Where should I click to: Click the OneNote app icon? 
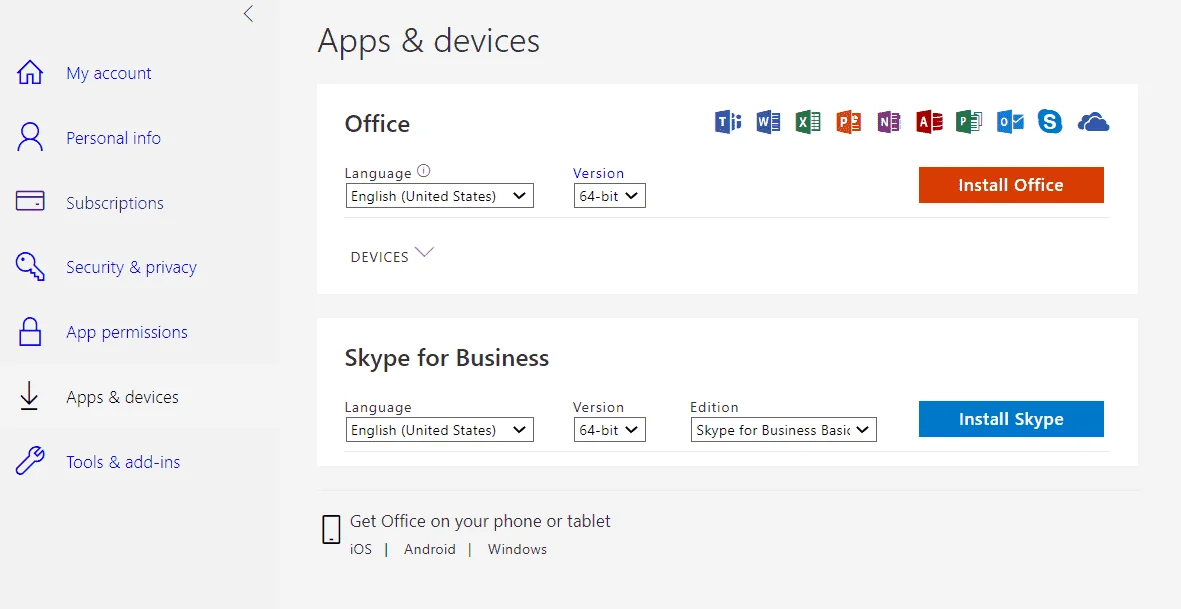tap(889, 121)
